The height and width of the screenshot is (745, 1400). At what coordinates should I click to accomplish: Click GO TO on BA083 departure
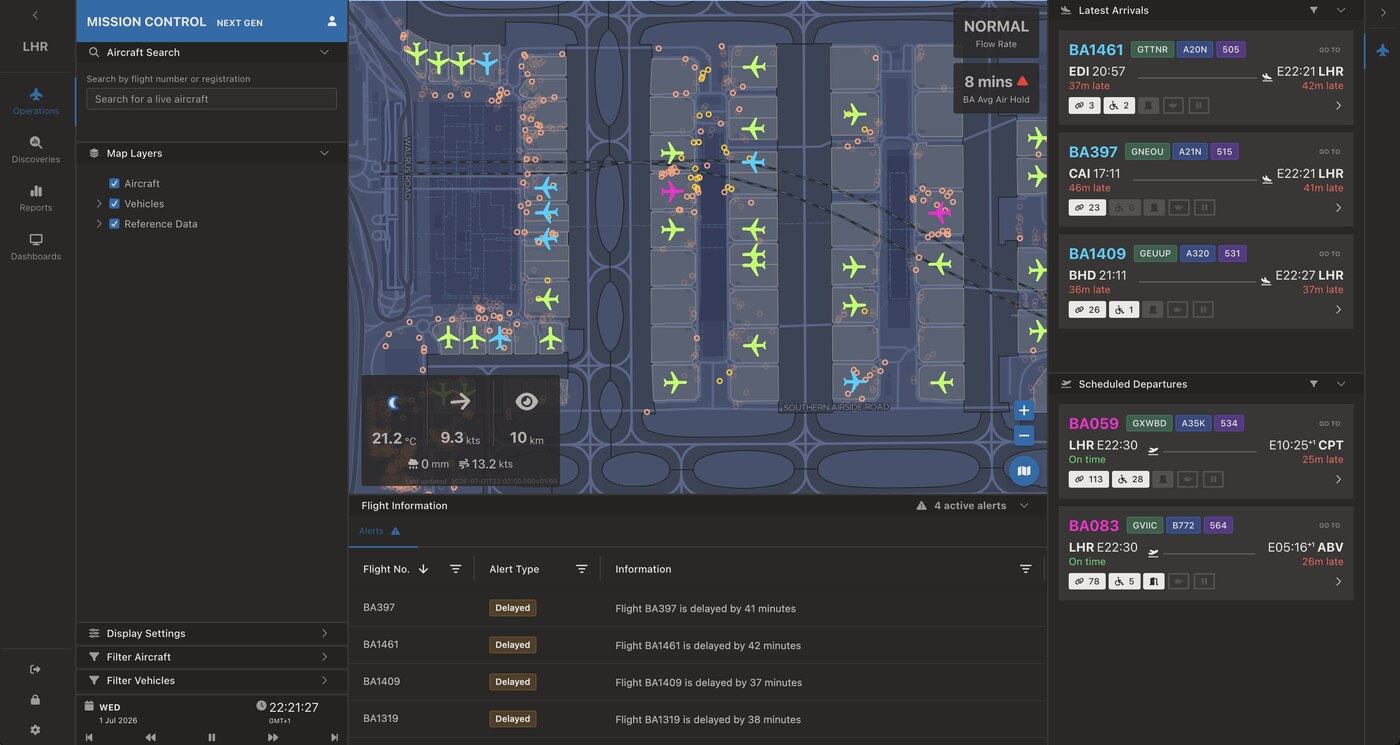pyautogui.click(x=1329, y=525)
